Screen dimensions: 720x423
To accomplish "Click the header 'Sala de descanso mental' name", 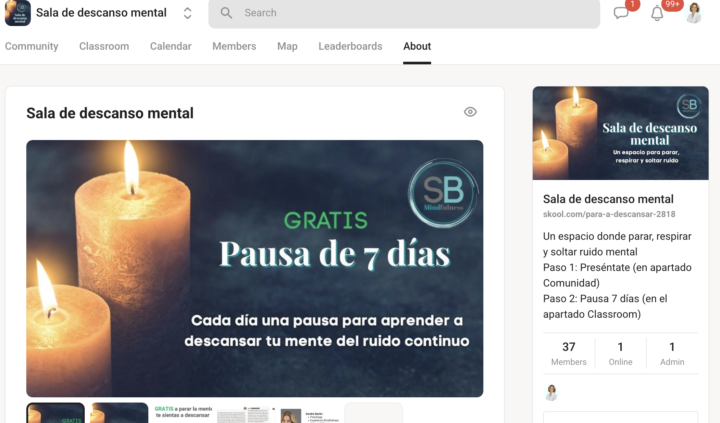I will [x=101, y=13].
